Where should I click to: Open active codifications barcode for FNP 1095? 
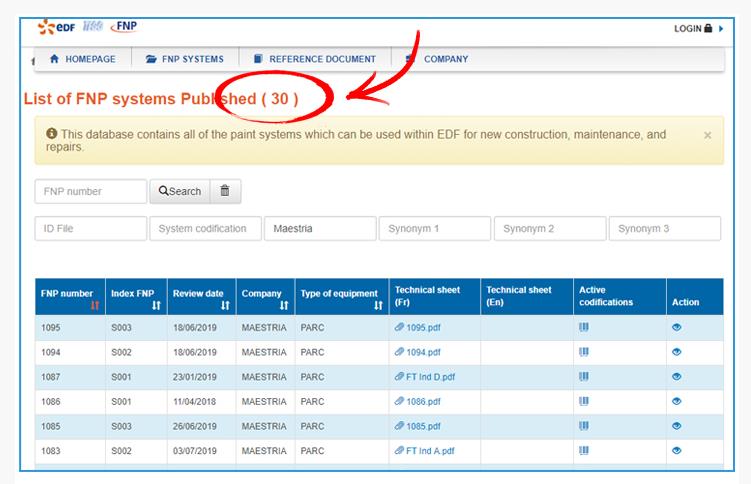pos(584,327)
